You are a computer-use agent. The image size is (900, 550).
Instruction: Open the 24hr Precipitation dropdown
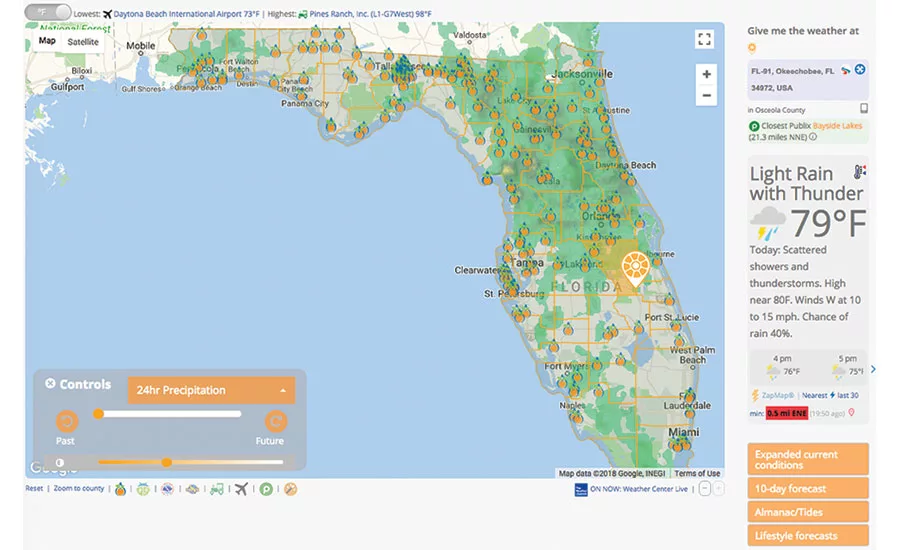coord(211,390)
